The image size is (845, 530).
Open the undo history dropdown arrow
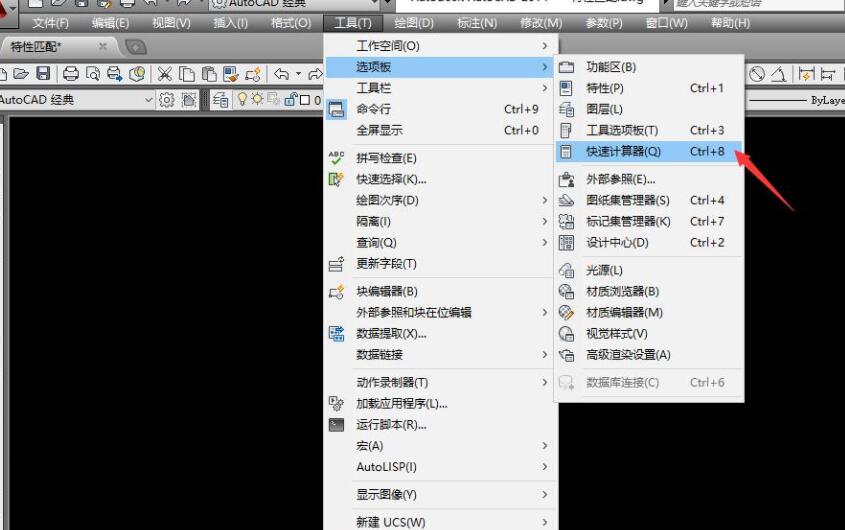298,73
